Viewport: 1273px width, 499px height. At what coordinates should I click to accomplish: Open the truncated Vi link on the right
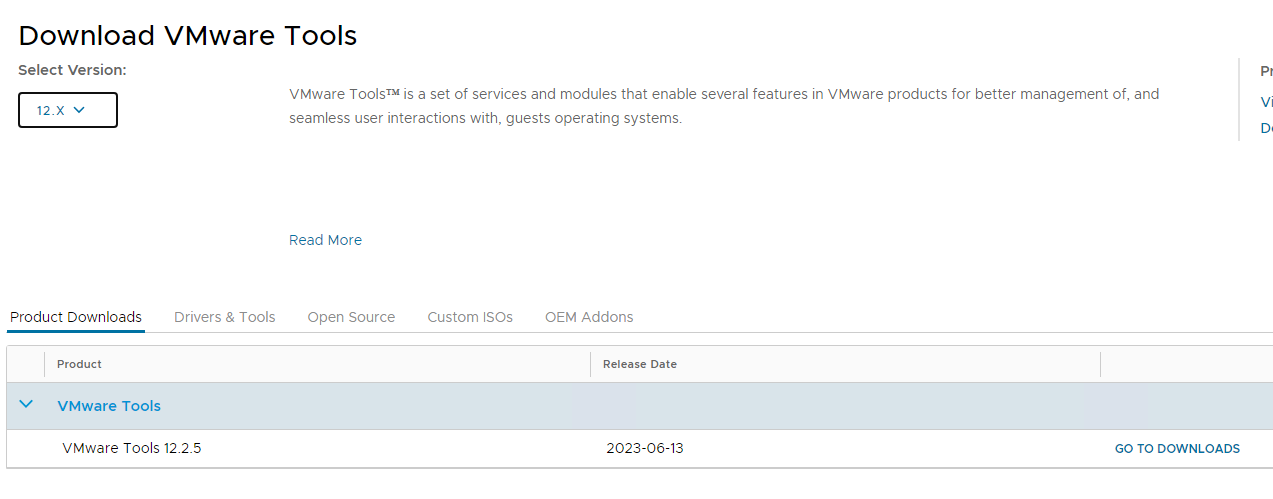coord(1266,102)
